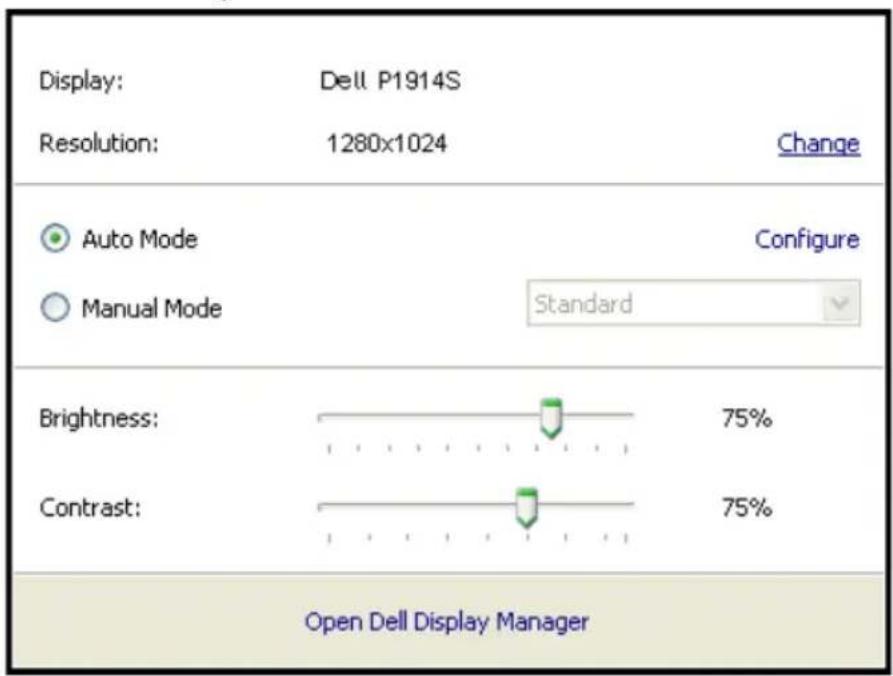Open the Configure link for Auto Mode
This screenshot has height=676, width=893.
point(807,240)
